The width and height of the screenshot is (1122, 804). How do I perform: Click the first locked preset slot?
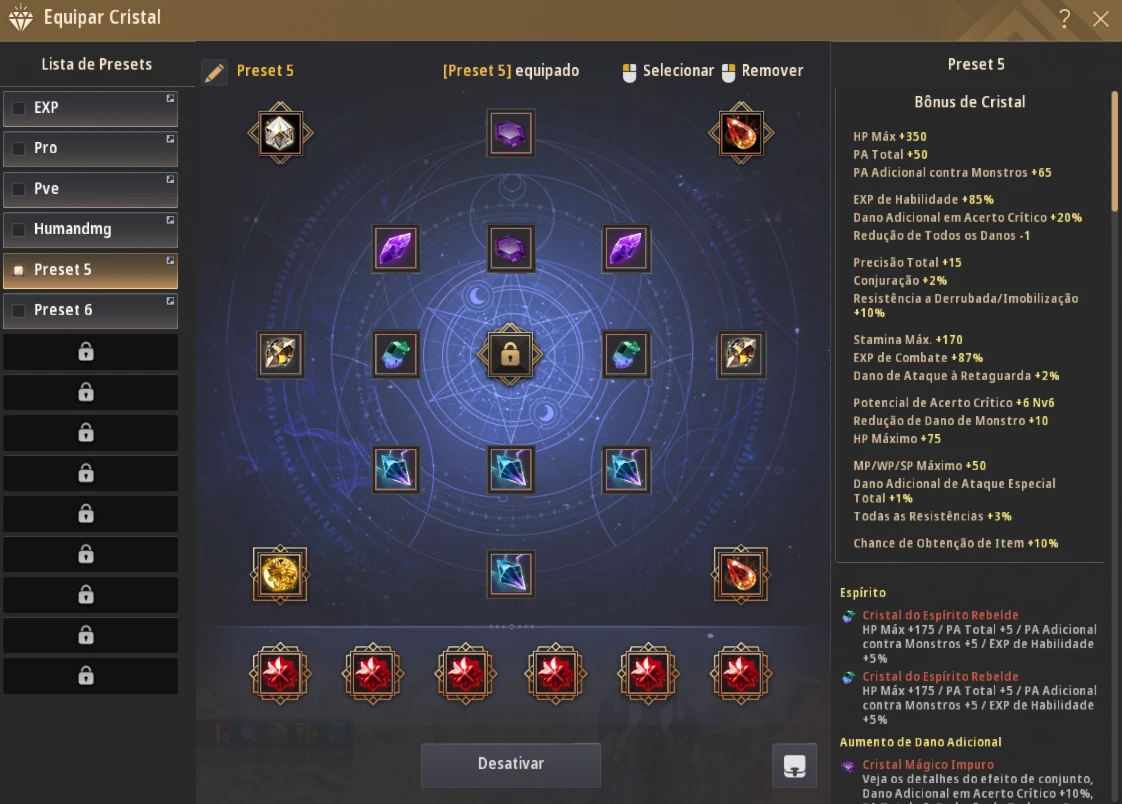tap(90, 352)
